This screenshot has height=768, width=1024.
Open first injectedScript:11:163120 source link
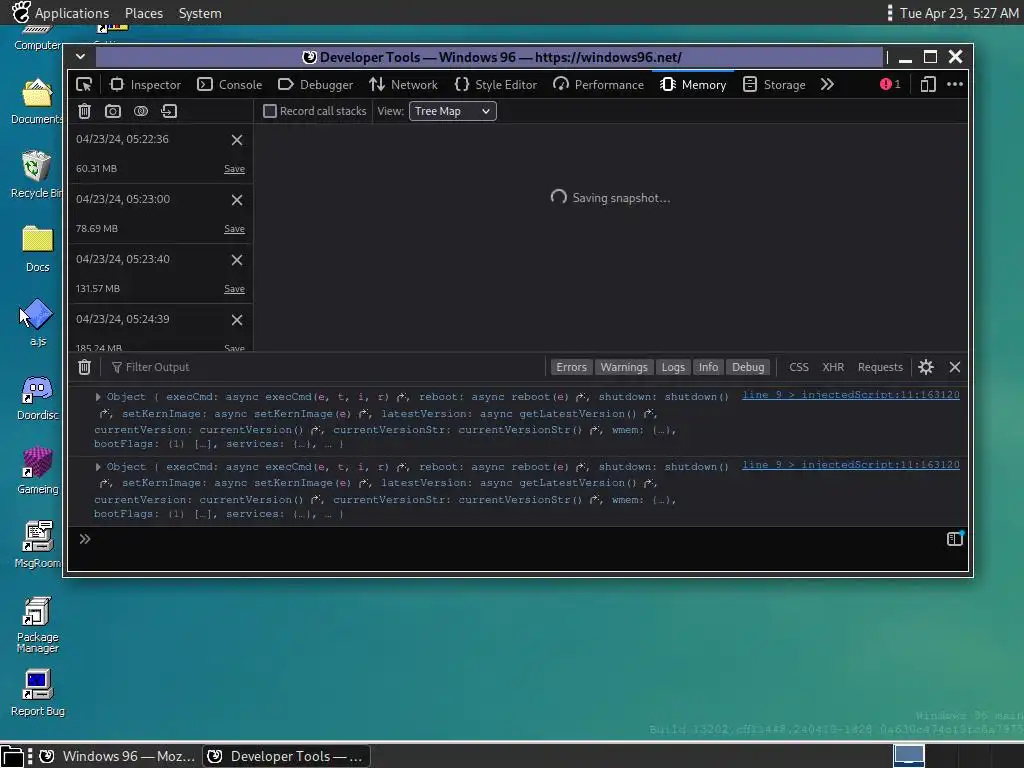[x=850, y=394]
